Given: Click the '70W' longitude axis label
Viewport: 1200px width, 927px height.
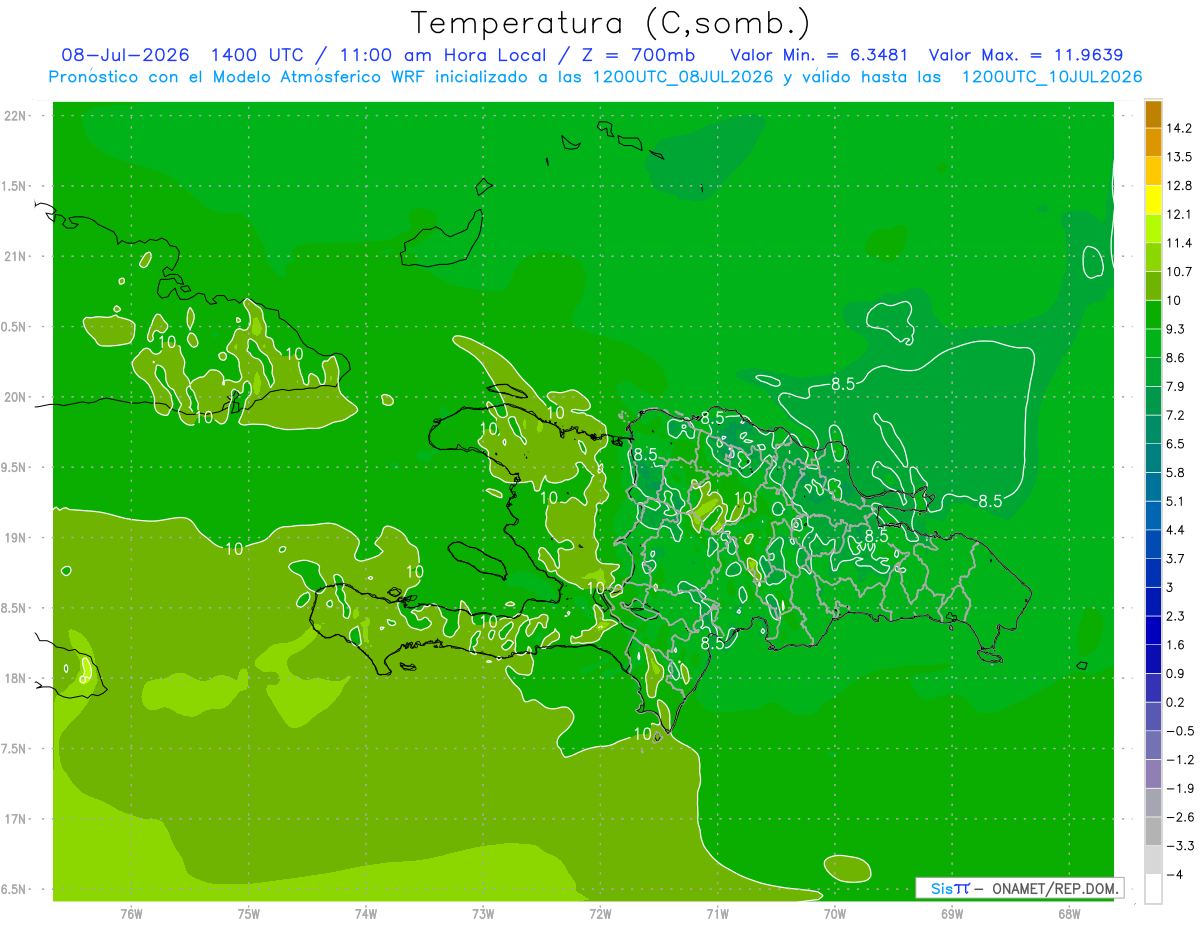Looking at the screenshot, I should tap(835, 914).
